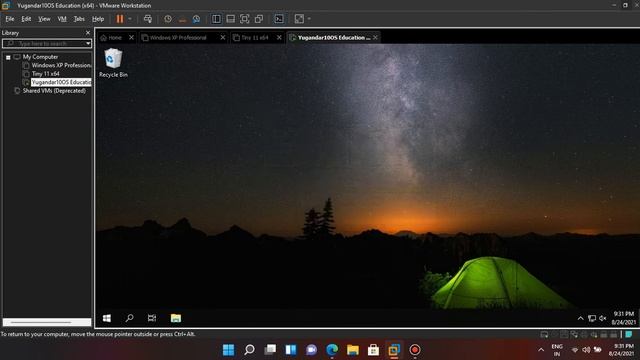
Task: Open the Tabs menu
Action: 79,19
